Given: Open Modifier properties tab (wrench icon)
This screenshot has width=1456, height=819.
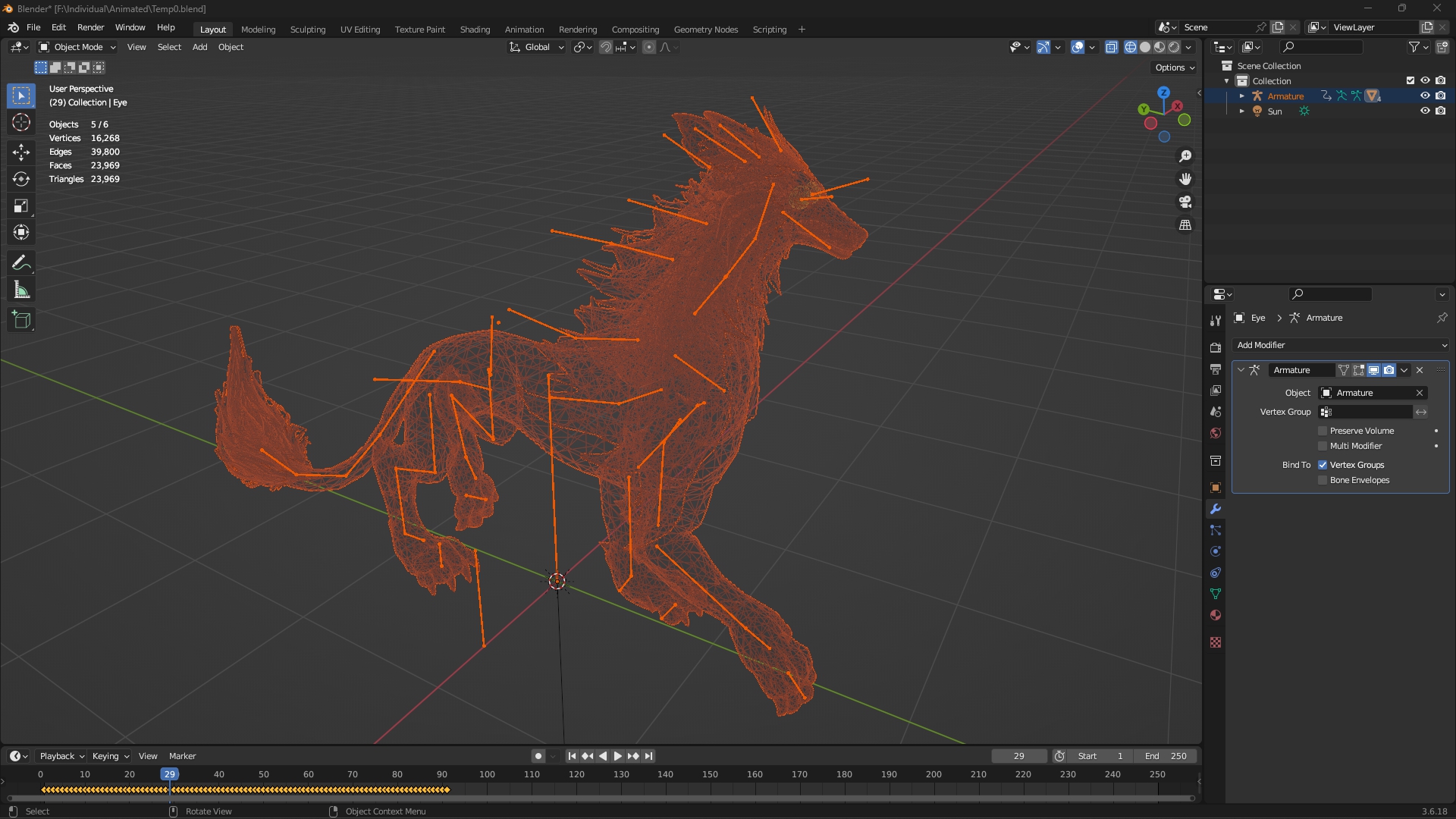Looking at the screenshot, I should tap(1216, 509).
